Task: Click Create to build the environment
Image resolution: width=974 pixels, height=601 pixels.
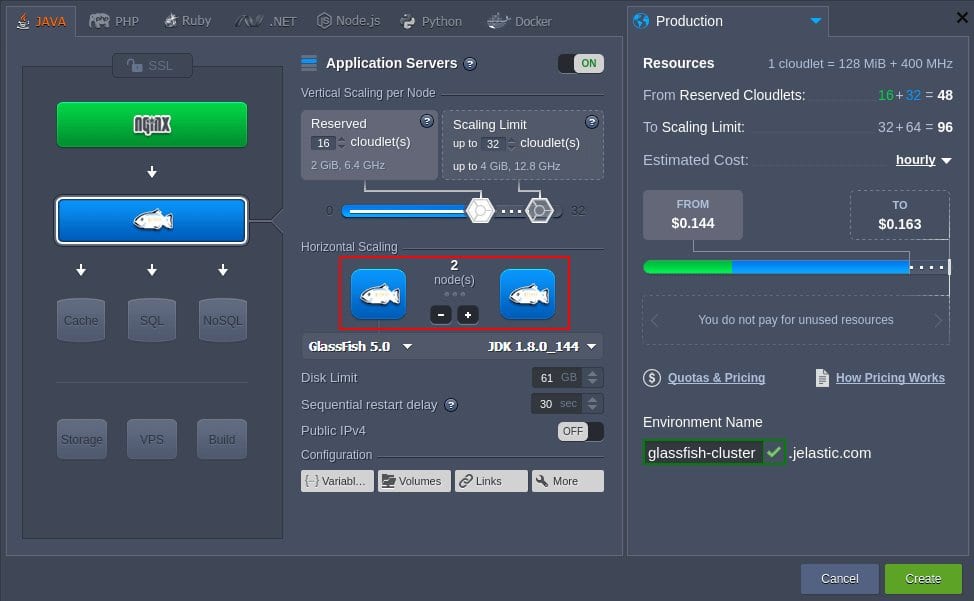Action: [923, 579]
